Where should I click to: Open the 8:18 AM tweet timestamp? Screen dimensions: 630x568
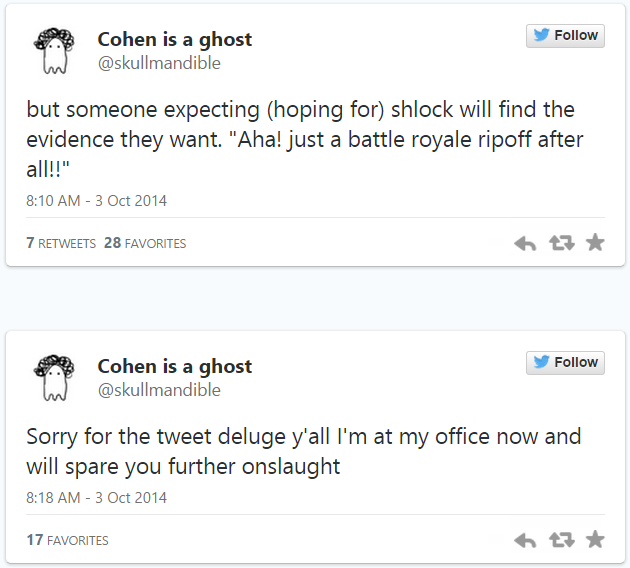(x=96, y=498)
